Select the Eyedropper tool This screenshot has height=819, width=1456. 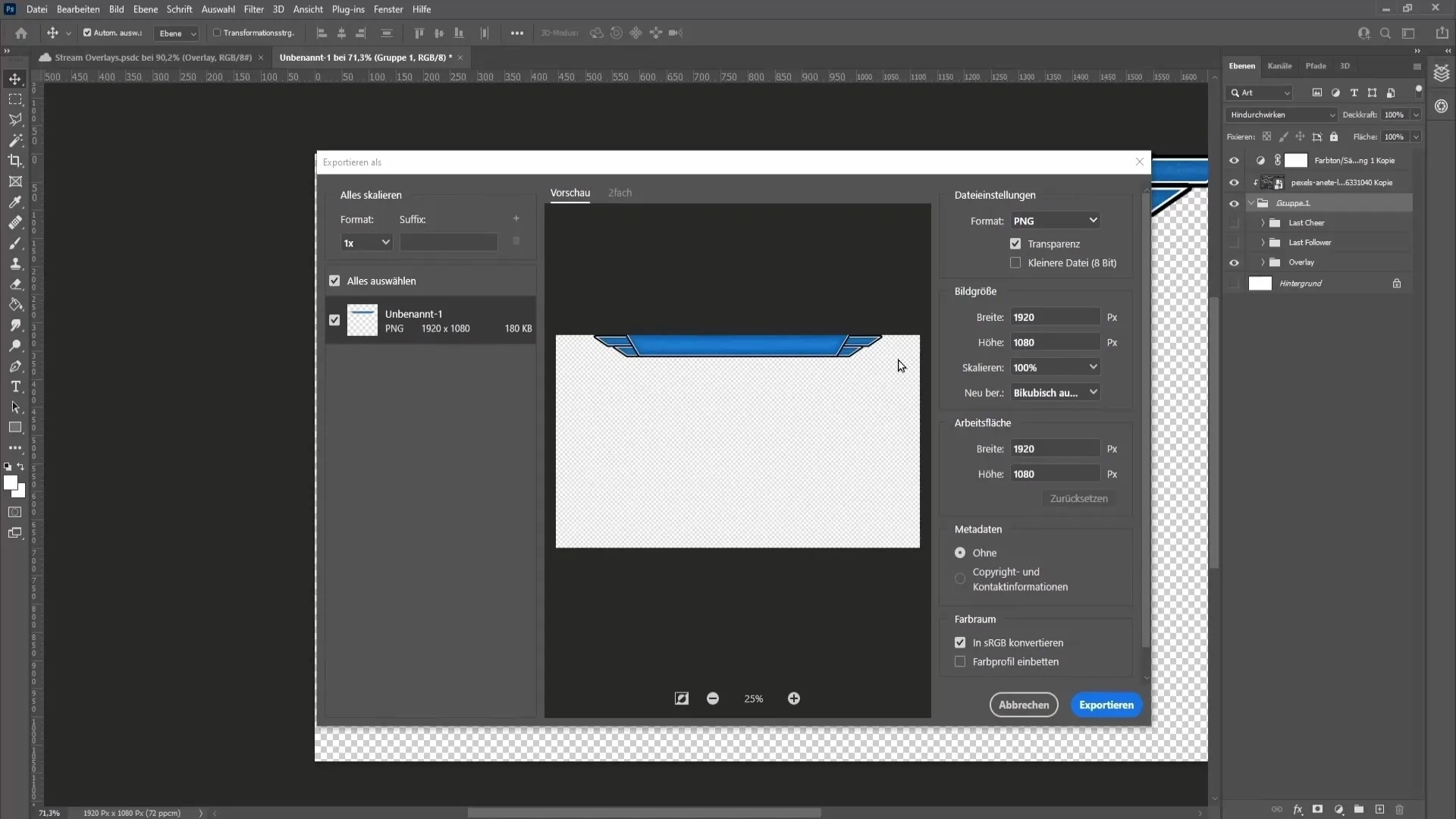pyautogui.click(x=15, y=202)
